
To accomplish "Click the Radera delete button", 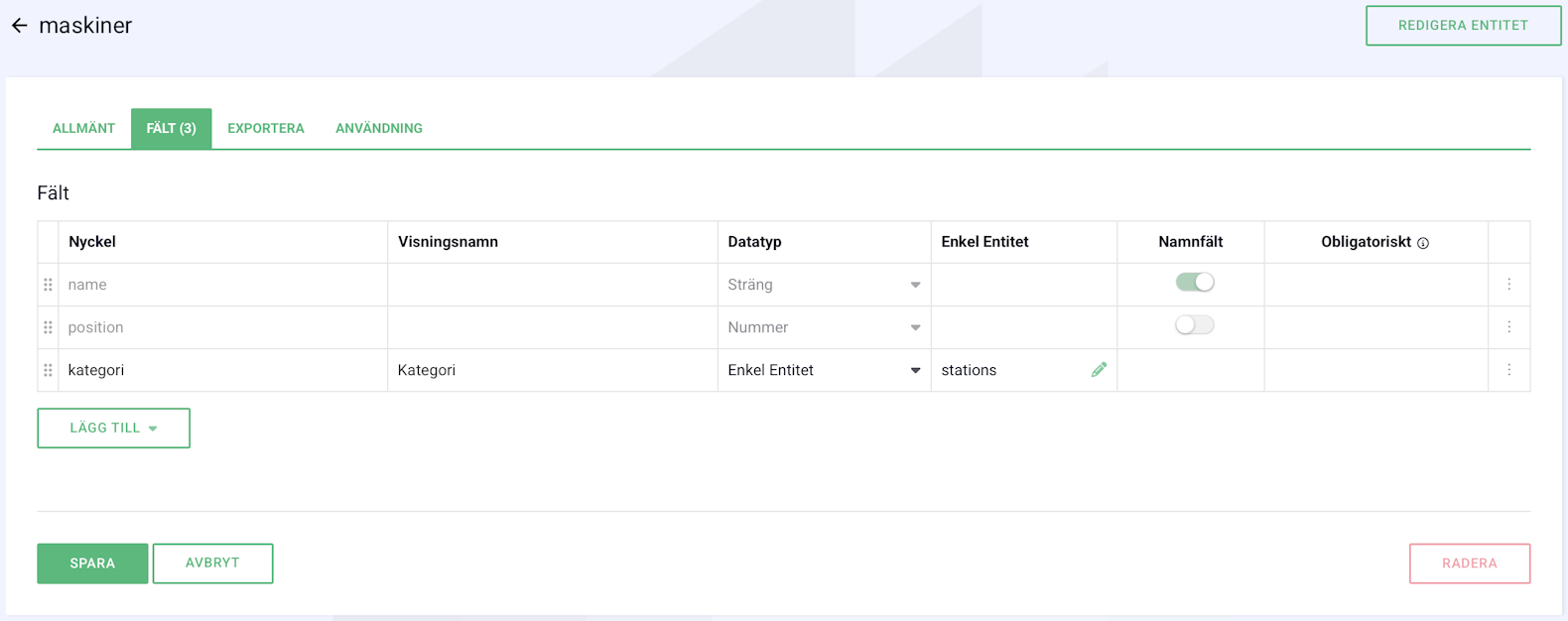I will [x=1470, y=563].
